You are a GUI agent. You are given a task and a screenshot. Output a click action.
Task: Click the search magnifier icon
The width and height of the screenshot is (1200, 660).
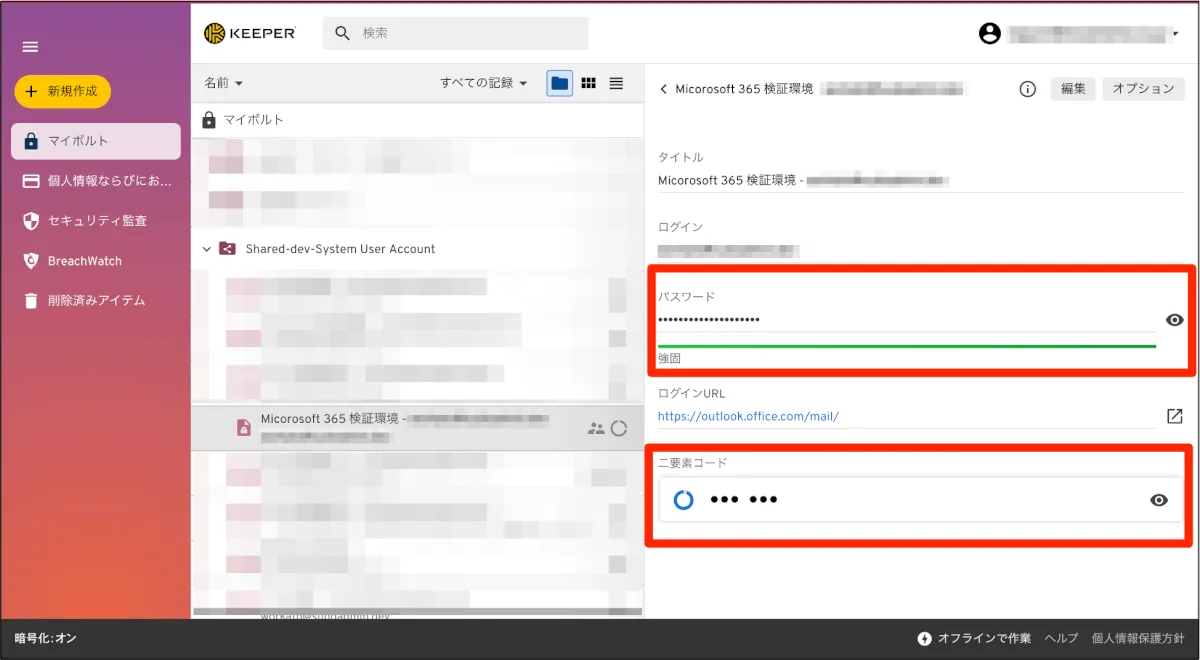coord(342,33)
